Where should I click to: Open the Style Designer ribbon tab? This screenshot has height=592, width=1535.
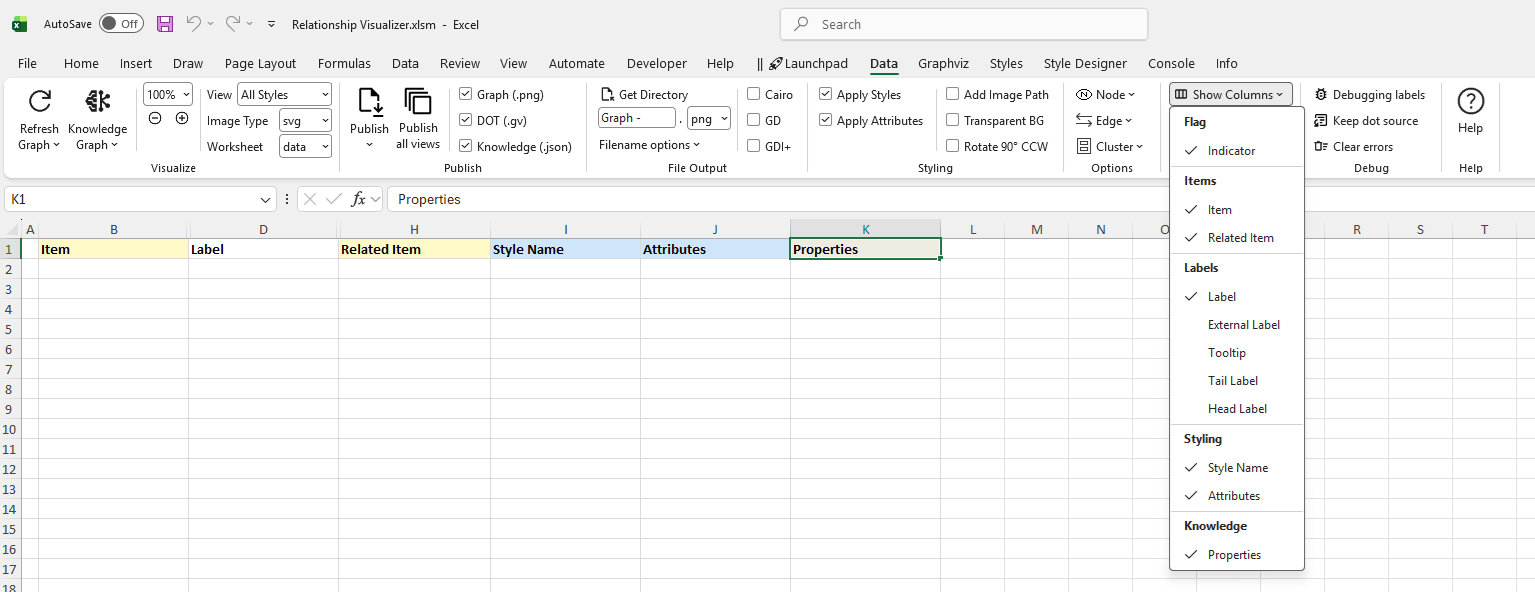point(1085,64)
